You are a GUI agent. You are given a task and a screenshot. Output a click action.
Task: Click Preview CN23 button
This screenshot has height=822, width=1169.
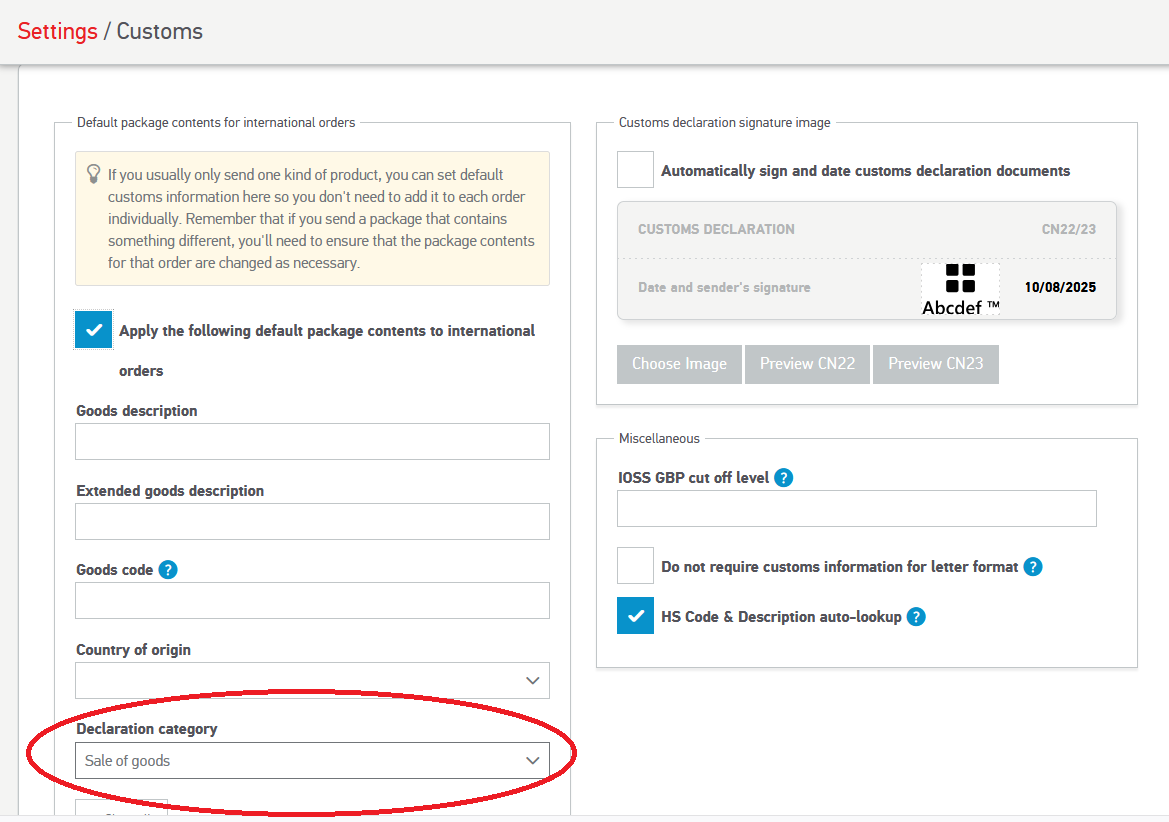coord(935,364)
